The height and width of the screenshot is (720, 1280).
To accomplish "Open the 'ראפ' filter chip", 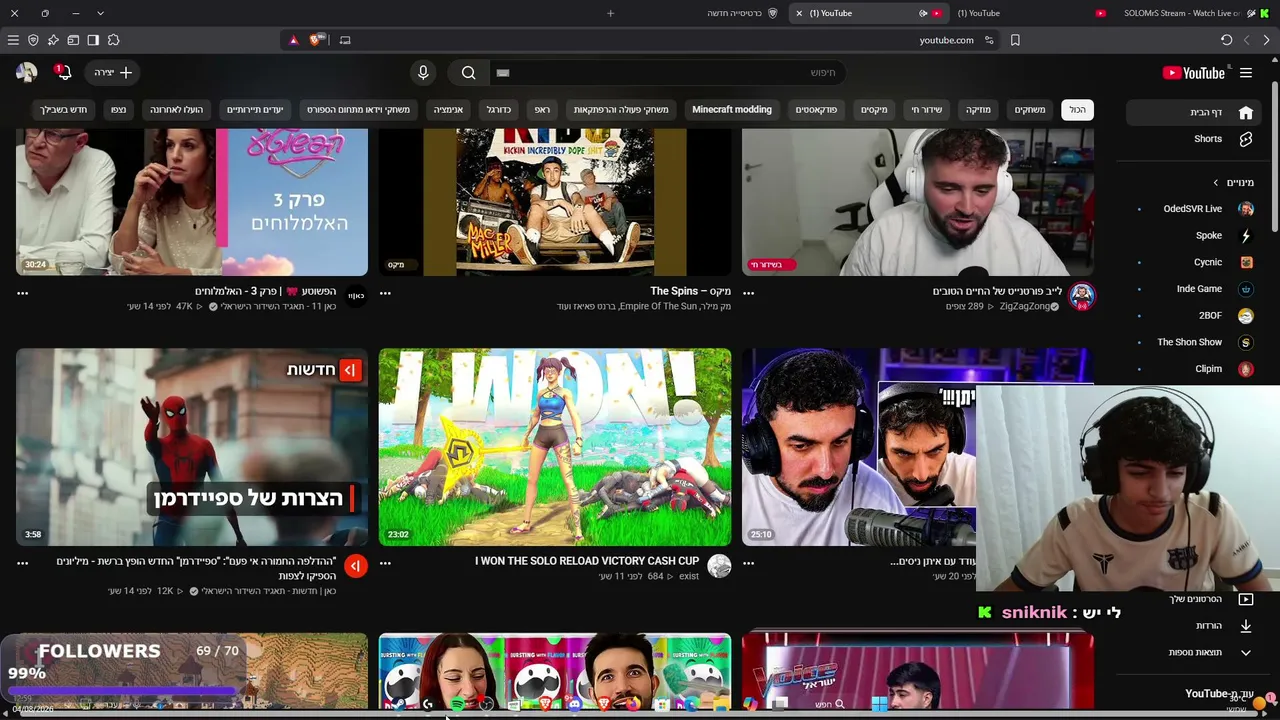I will 542,110.
